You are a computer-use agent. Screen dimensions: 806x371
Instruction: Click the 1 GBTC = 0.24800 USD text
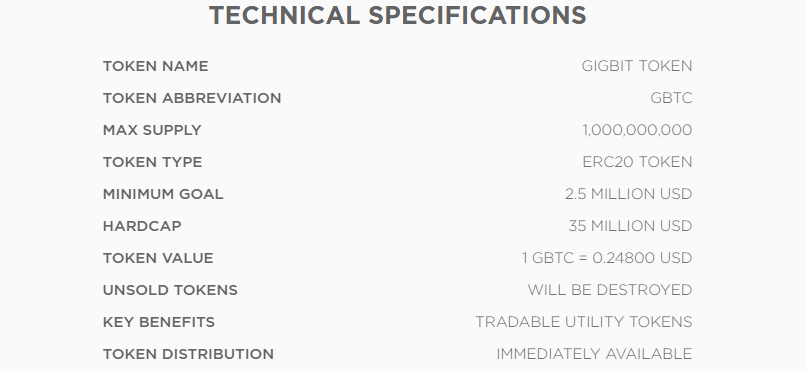(607, 258)
